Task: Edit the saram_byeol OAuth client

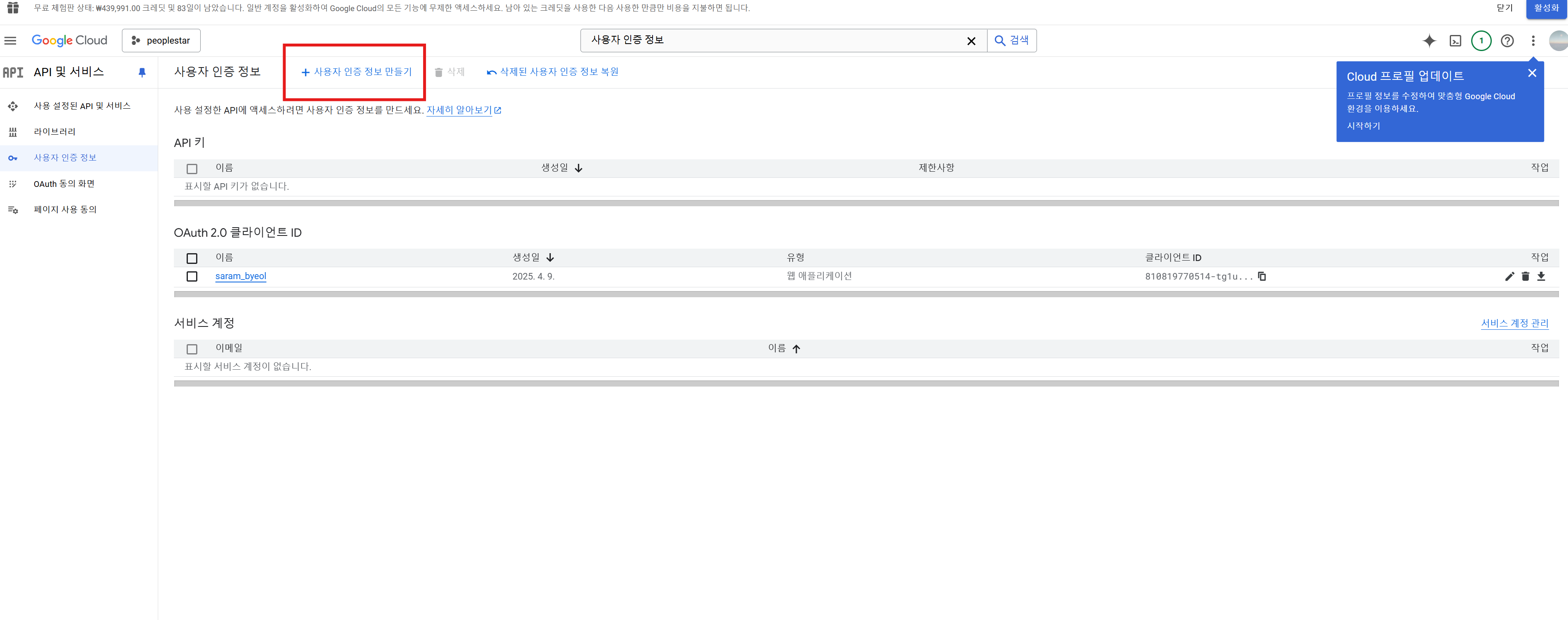Action: click(x=1509, y=276)
